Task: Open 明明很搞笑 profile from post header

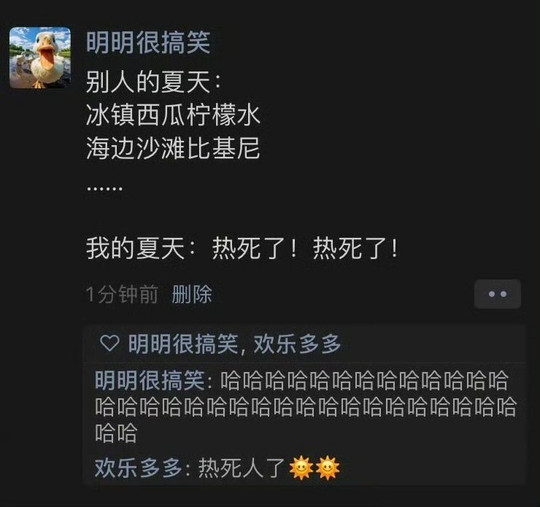Action: click(148, 43)
